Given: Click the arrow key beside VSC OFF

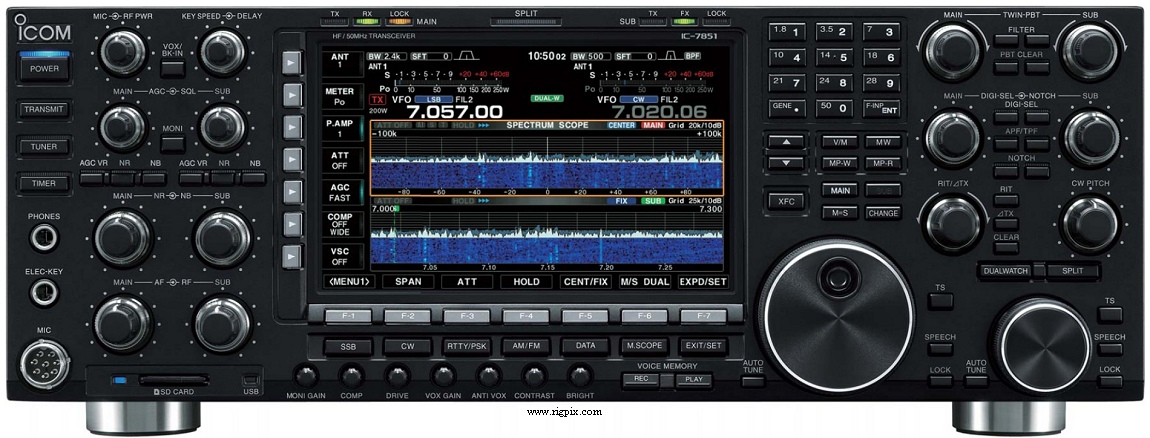Looking at the screenshot, I should [x=293, y=256].
